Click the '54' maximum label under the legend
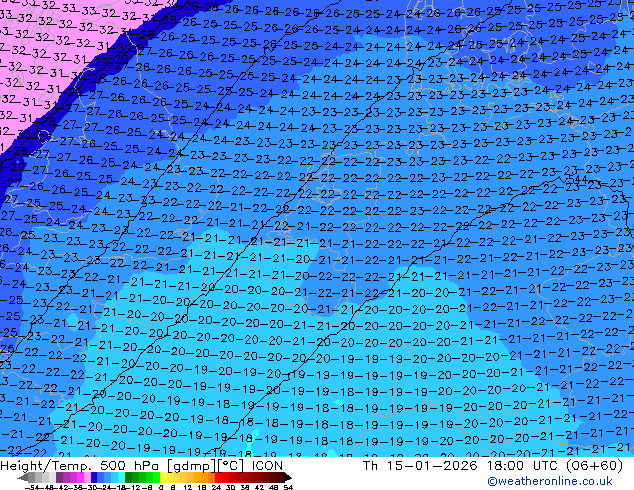 (x=288, y=487)
